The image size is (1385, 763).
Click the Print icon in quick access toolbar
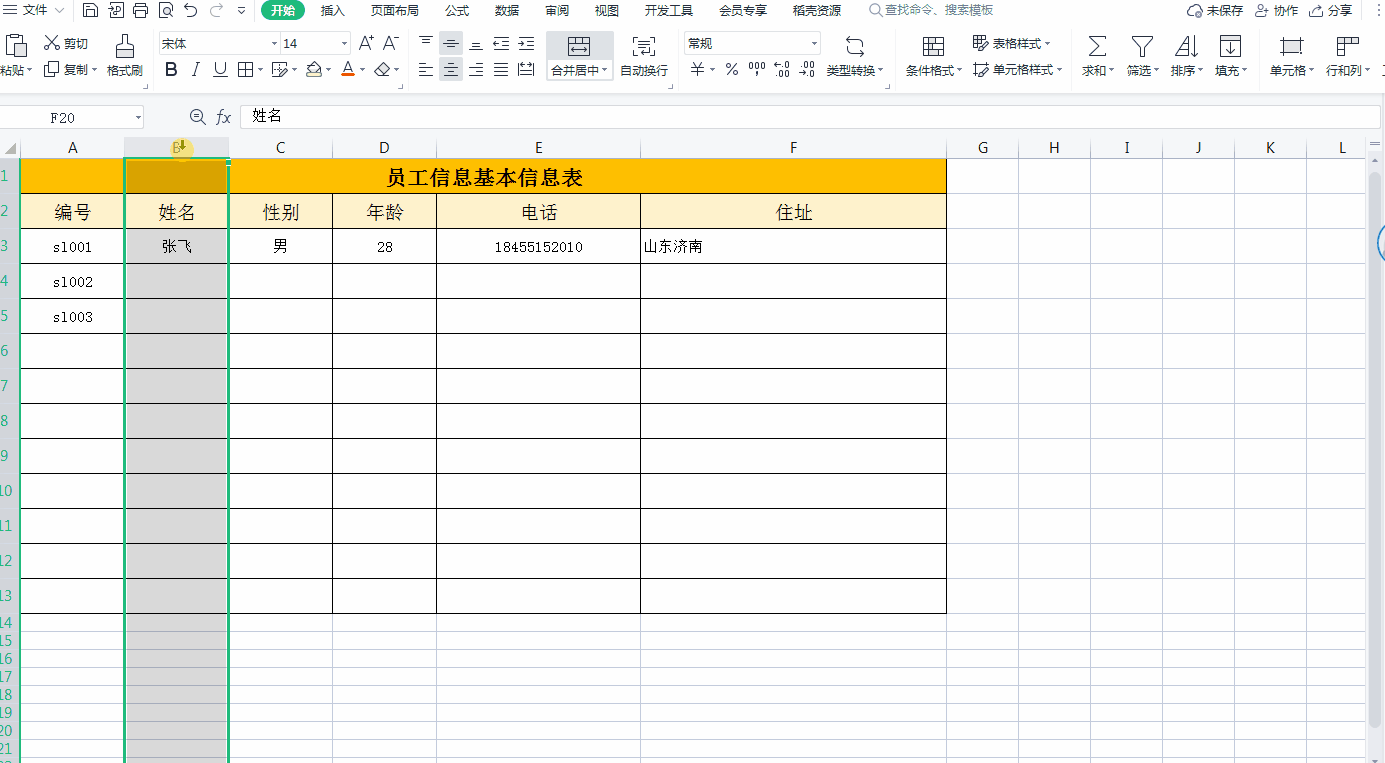[x=140, y=11]
